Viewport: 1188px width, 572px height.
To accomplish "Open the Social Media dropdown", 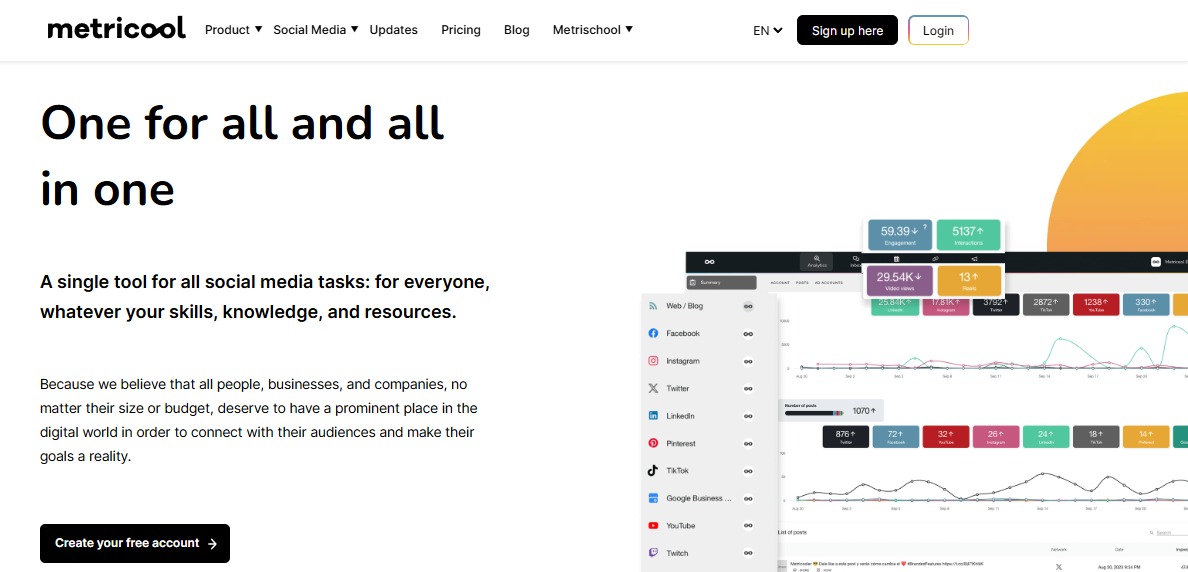I will point(315,30).
